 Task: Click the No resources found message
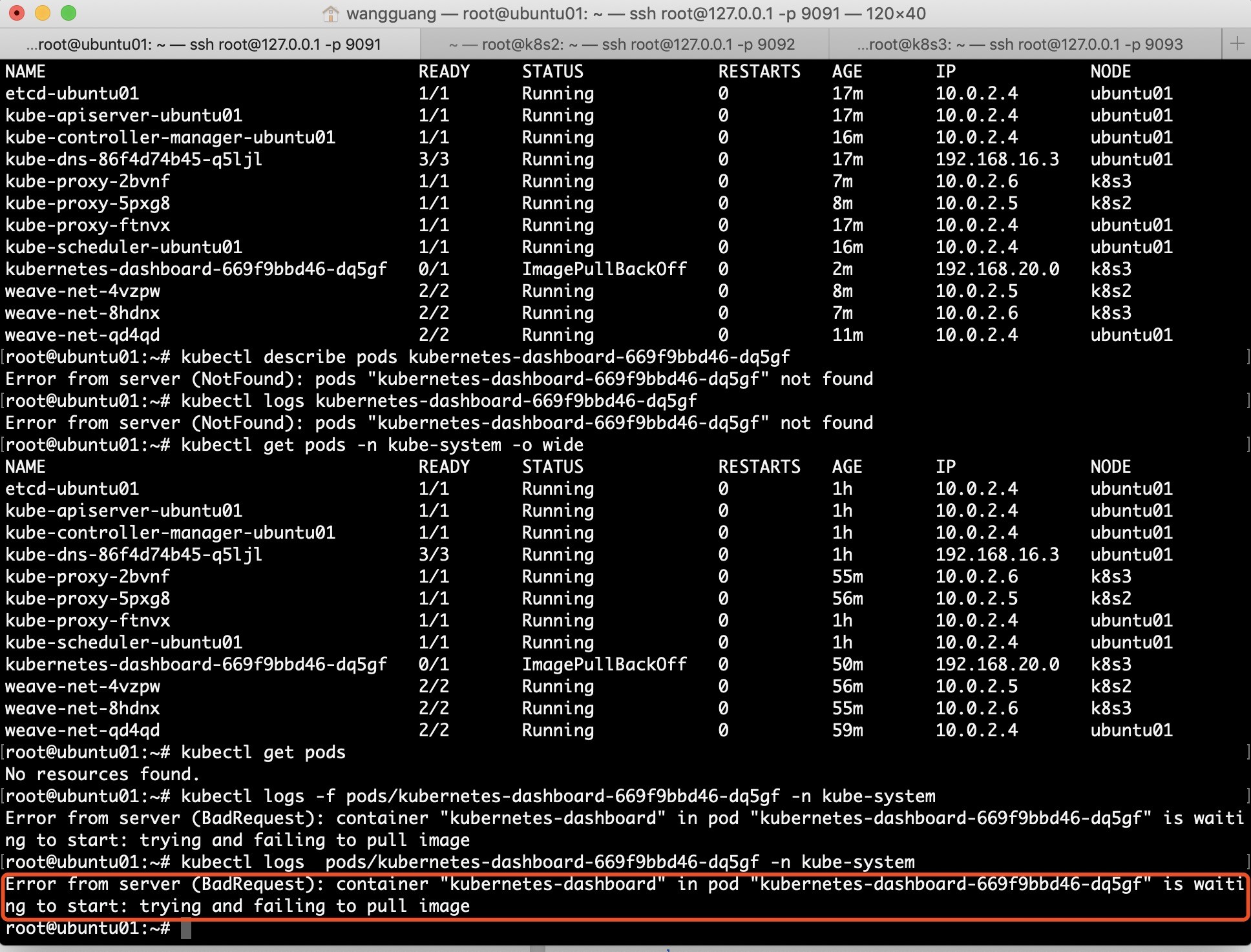pyautogui.click(x=103, y=774)
